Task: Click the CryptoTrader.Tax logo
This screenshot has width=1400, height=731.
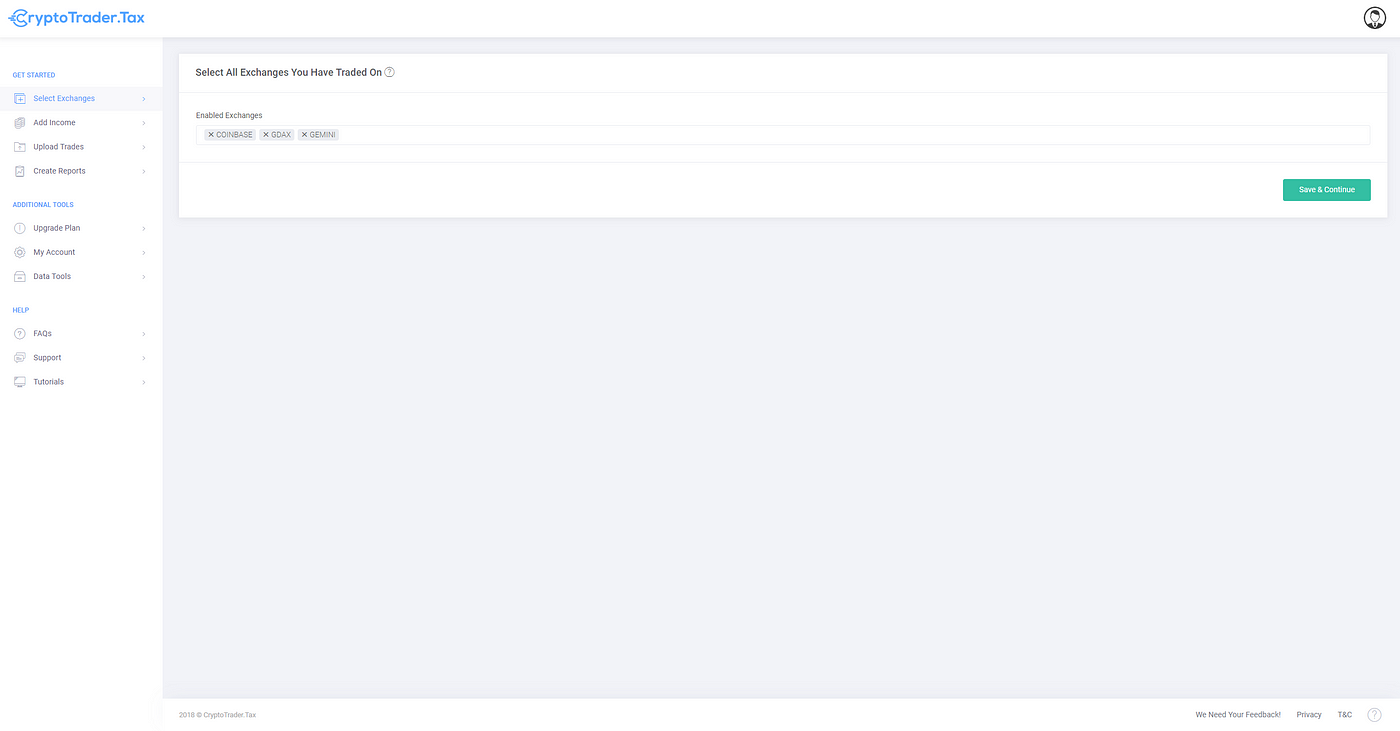Action: [x=76, y=18]
